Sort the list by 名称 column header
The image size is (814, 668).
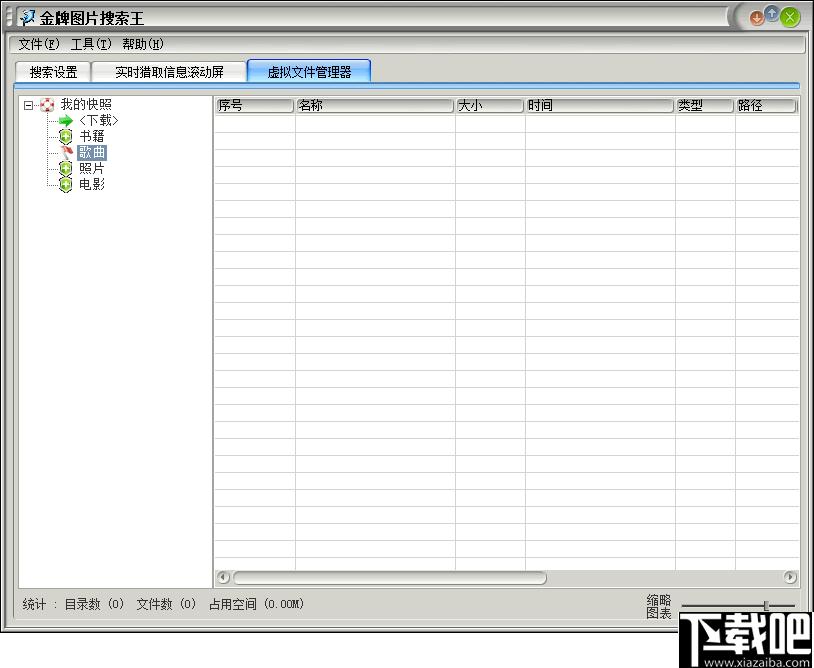point(375,106)
